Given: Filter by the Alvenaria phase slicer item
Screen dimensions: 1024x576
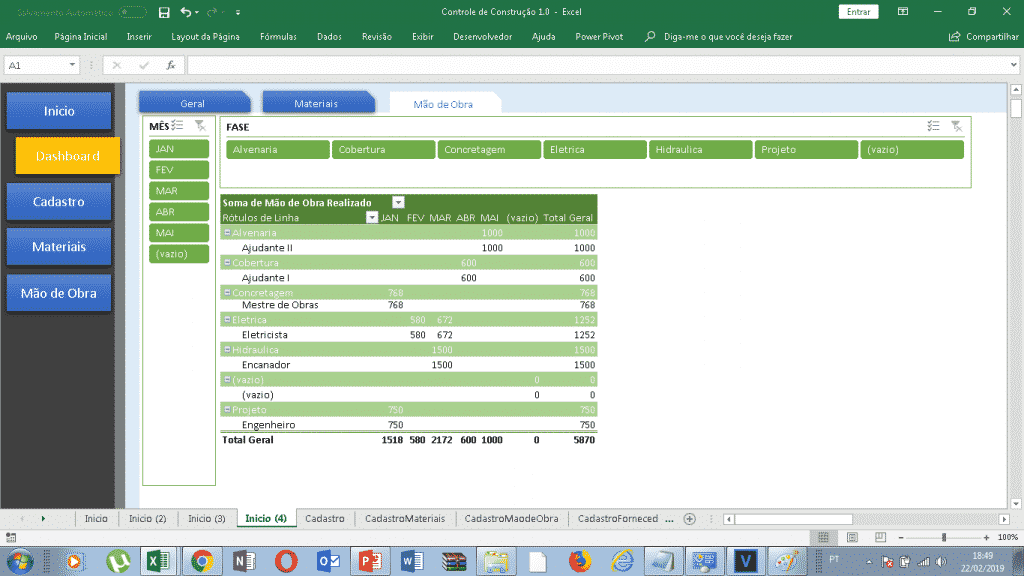Looking at the screenshot, I should point(278,150).
